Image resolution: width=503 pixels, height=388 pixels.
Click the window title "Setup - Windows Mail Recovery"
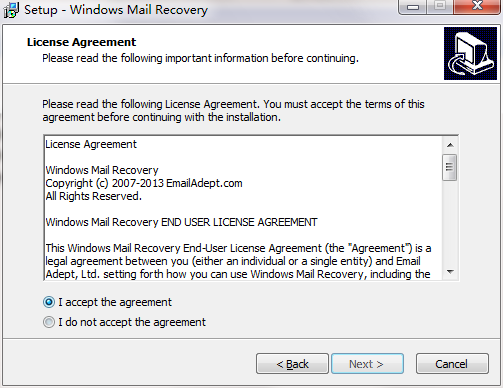(x=116, y=10)
